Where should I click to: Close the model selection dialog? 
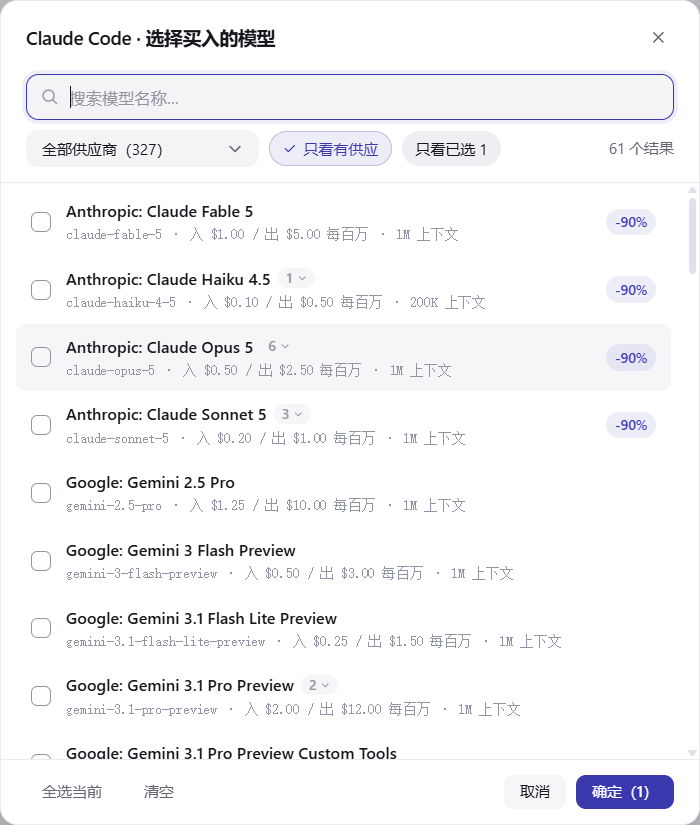[658, 37]
